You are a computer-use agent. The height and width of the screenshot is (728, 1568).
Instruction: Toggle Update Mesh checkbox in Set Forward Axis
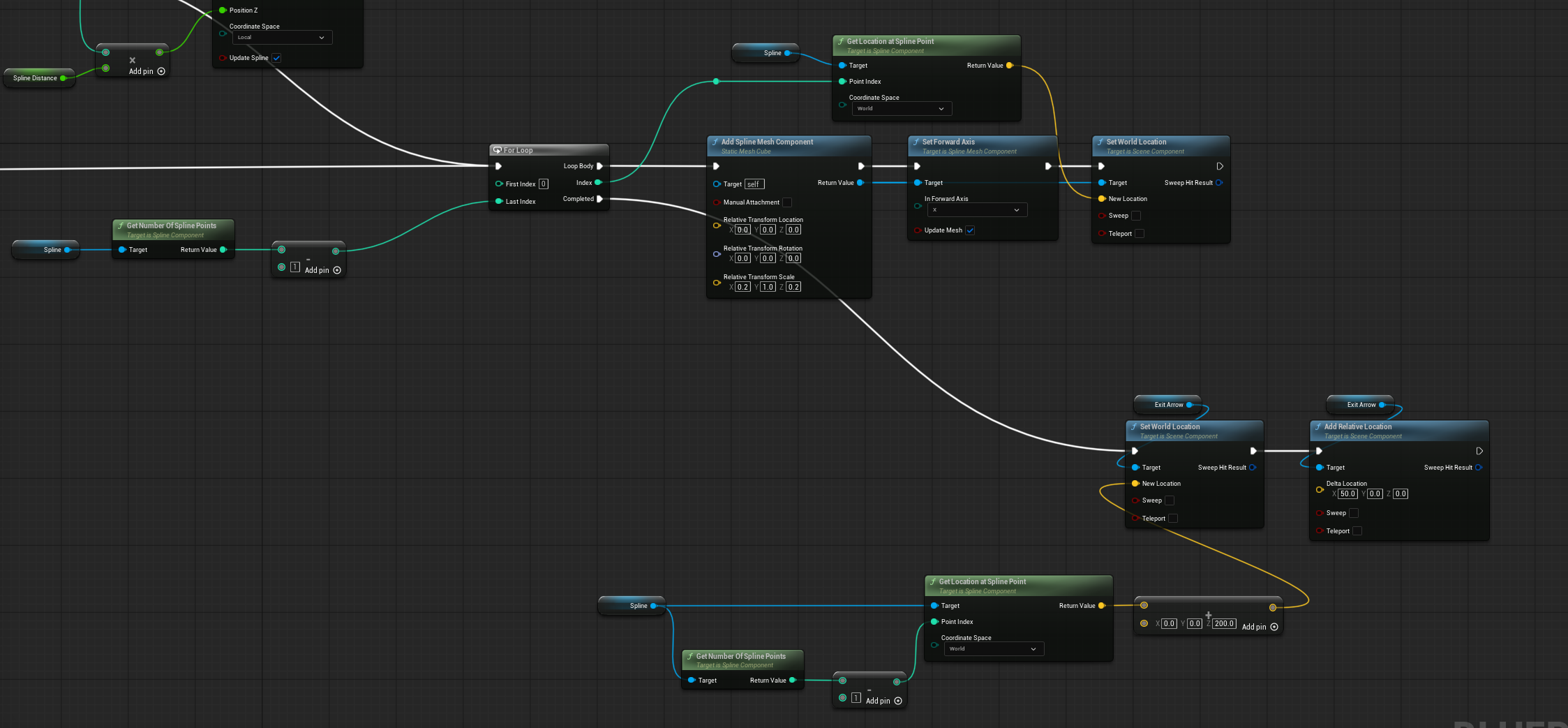click(970, 230)
